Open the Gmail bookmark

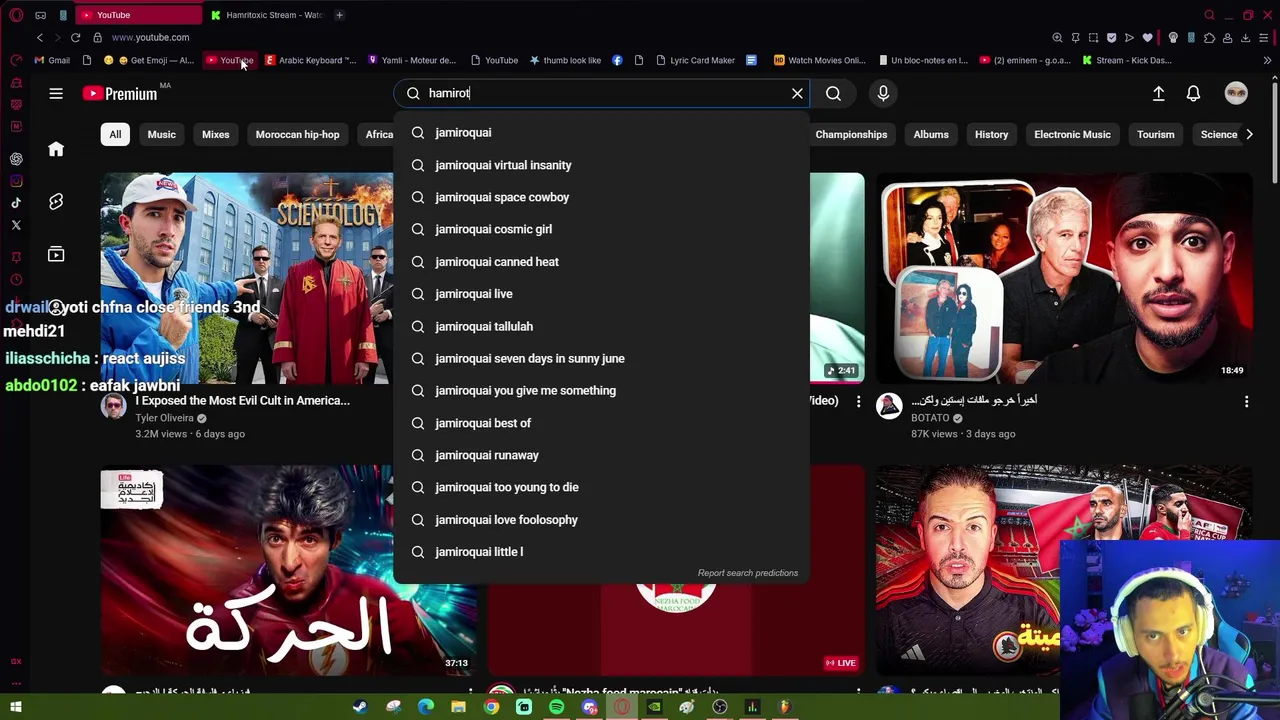[52, 60]
